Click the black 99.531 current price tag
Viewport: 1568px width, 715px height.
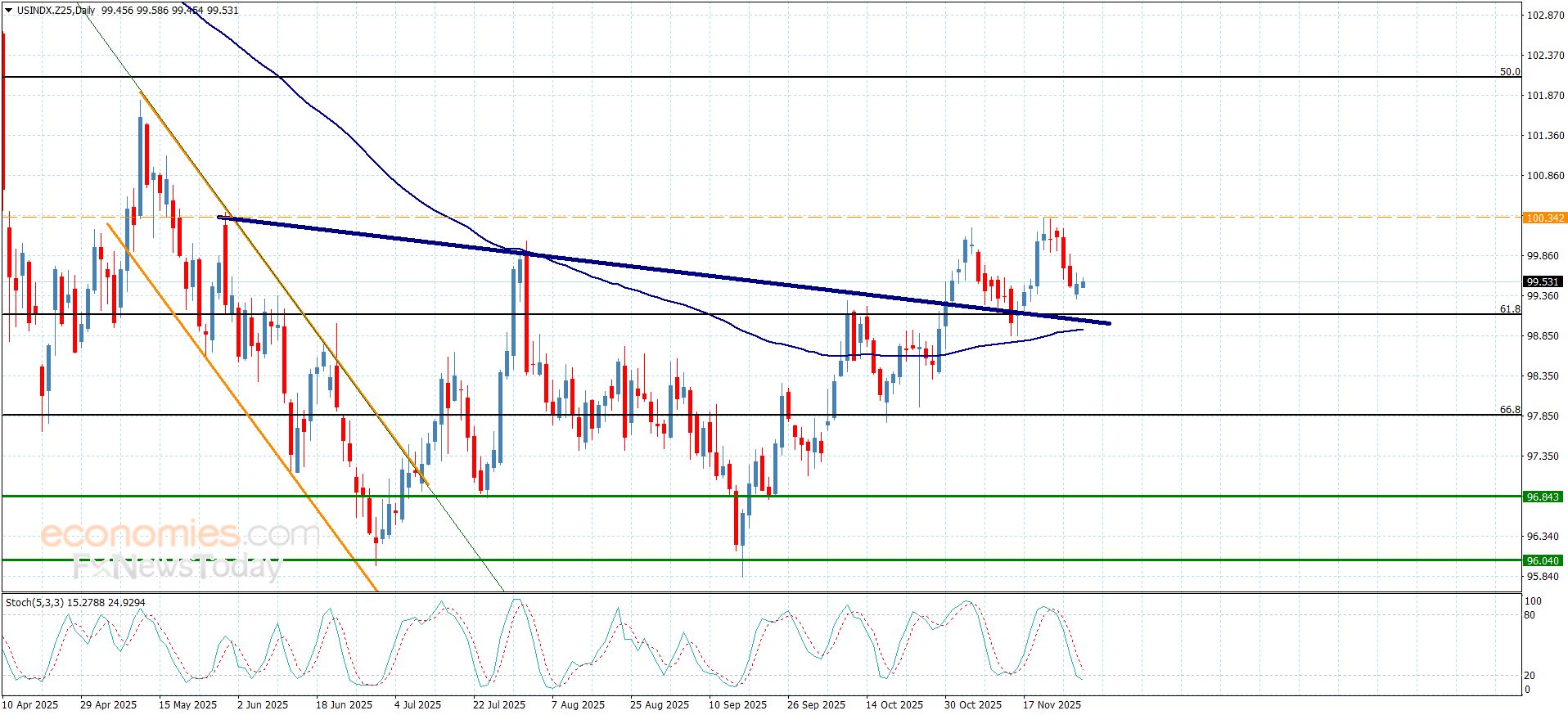1543,281
